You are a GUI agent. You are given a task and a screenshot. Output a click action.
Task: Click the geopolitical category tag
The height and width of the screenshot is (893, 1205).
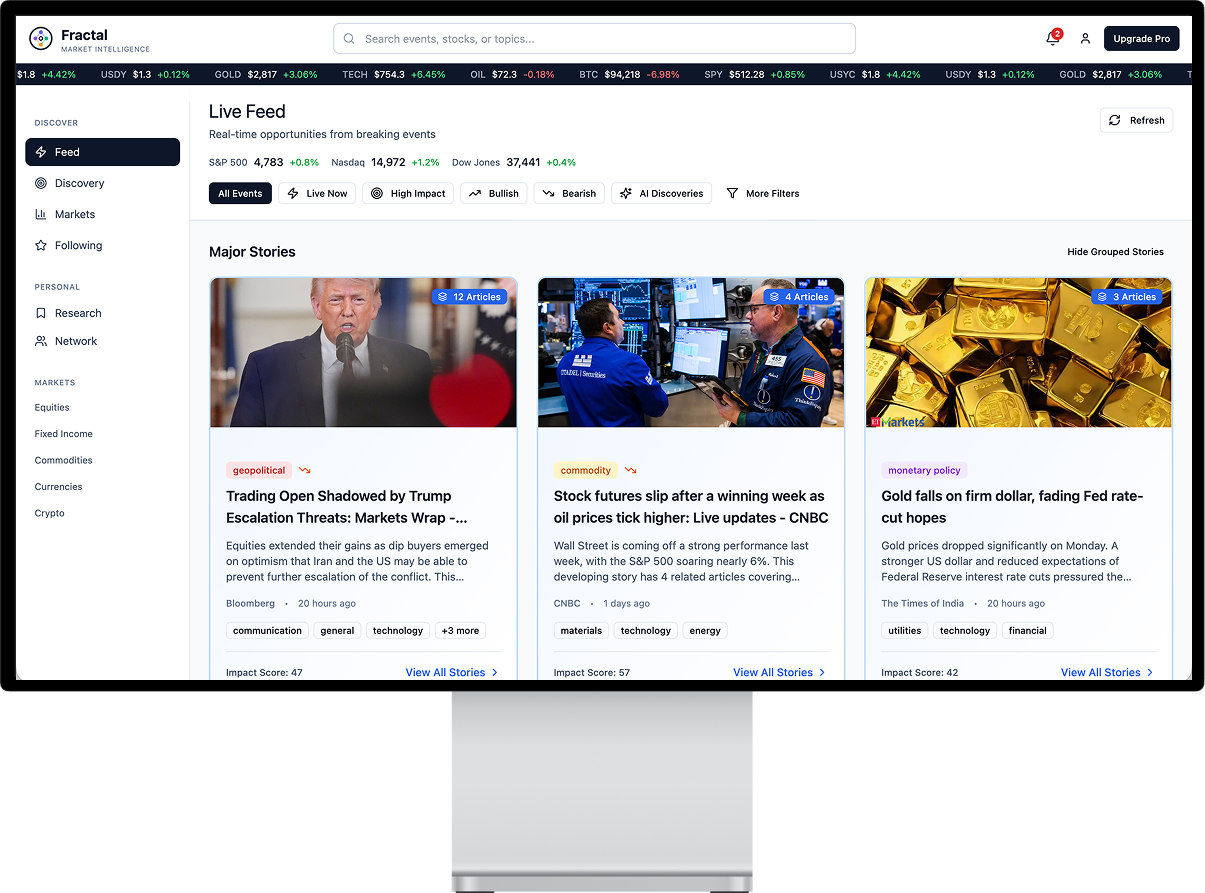pos(259,470)
